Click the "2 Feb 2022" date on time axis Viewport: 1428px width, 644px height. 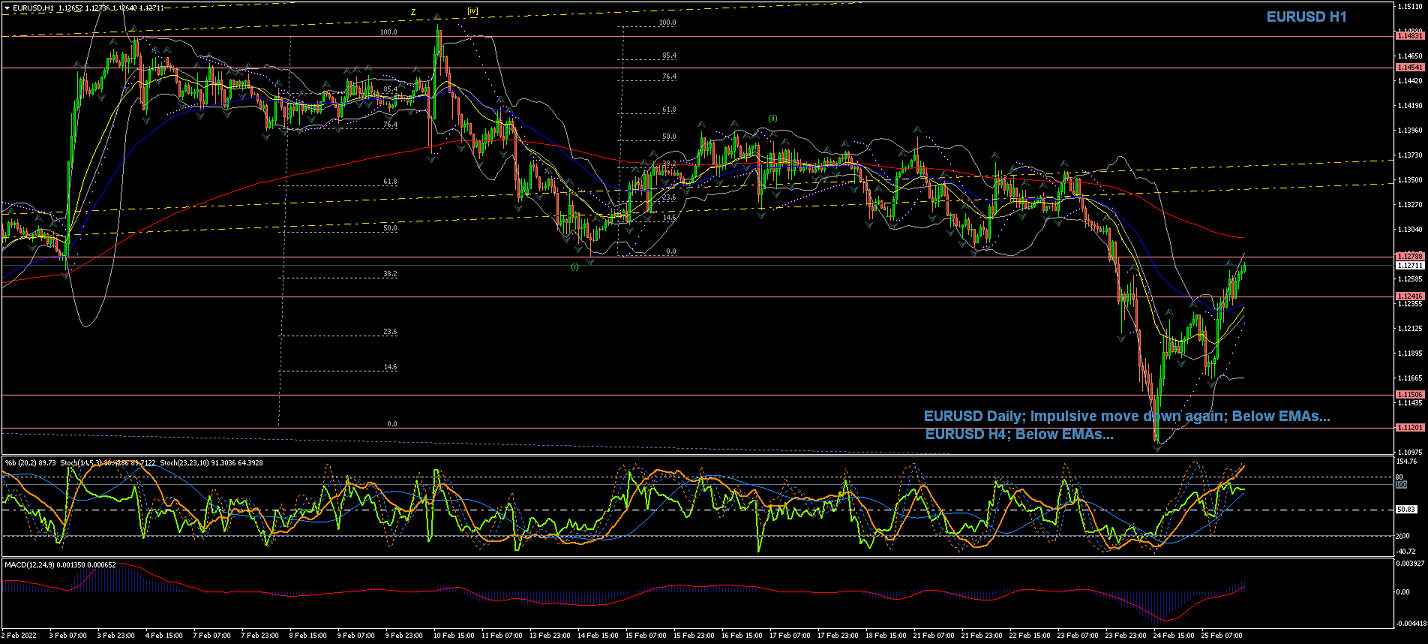(20, 636)
